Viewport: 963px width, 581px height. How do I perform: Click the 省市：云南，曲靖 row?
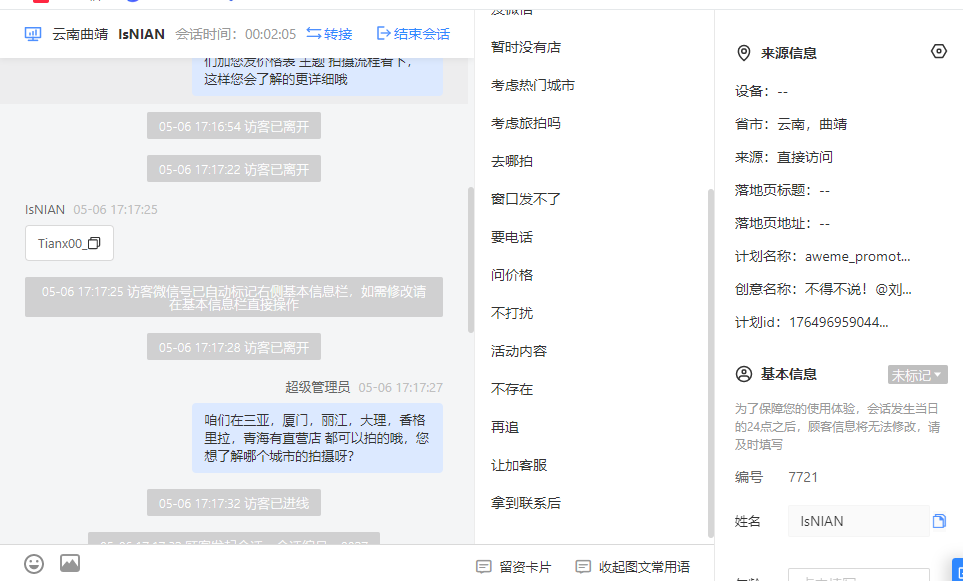click(791, 124)
